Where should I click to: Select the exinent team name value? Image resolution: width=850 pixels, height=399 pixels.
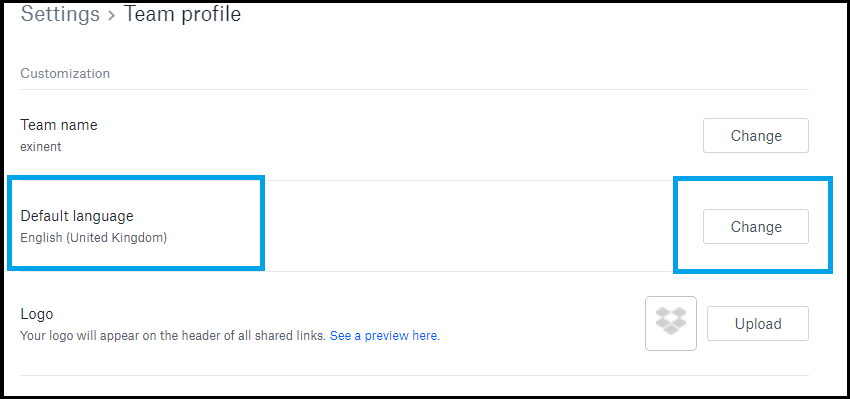[x=41, y=146]
